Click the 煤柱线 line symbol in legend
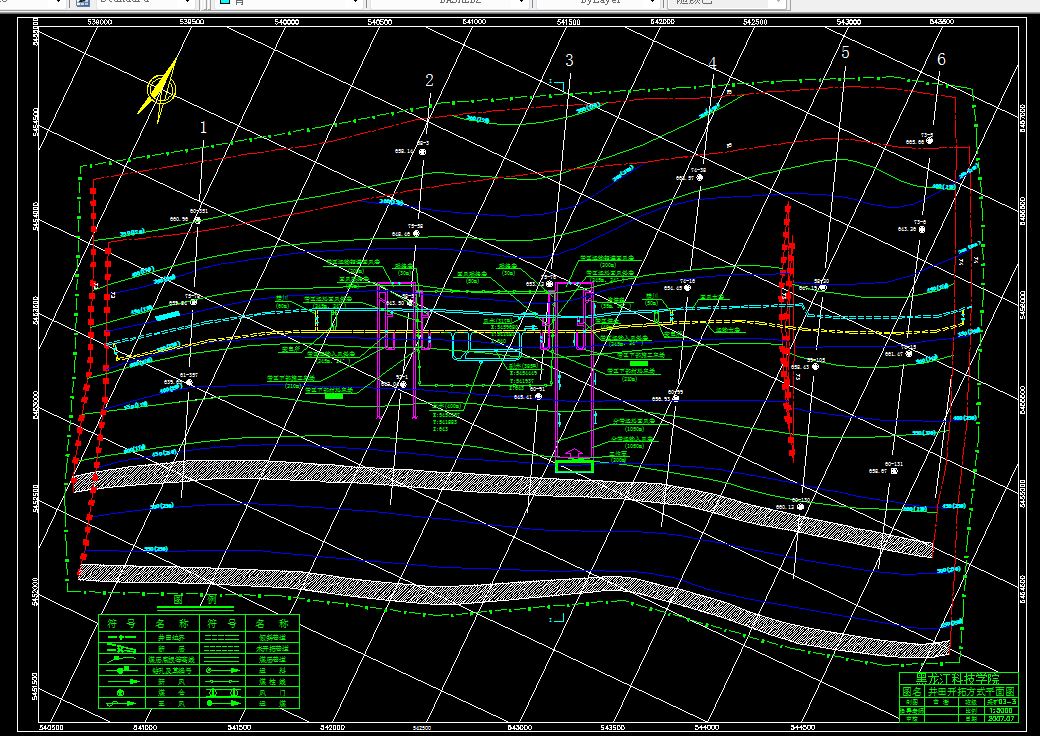 222,682
